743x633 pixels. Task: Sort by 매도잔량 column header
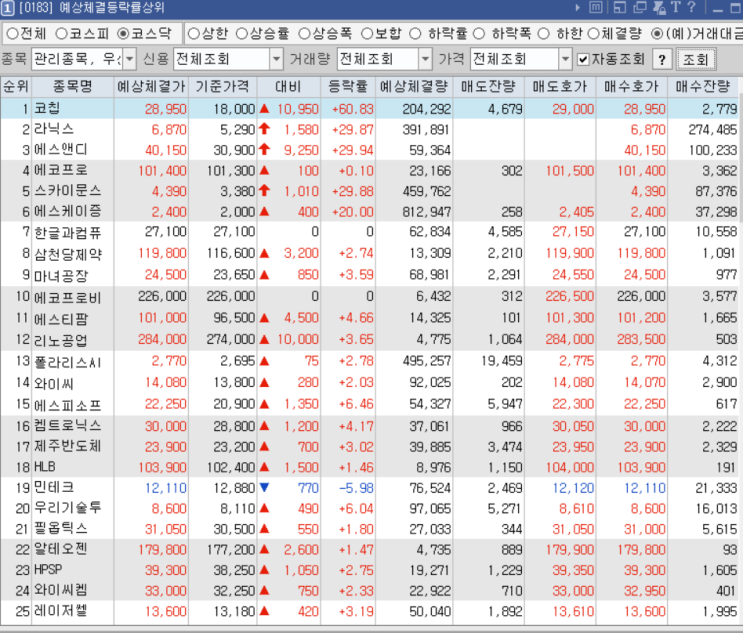point(488,87)
